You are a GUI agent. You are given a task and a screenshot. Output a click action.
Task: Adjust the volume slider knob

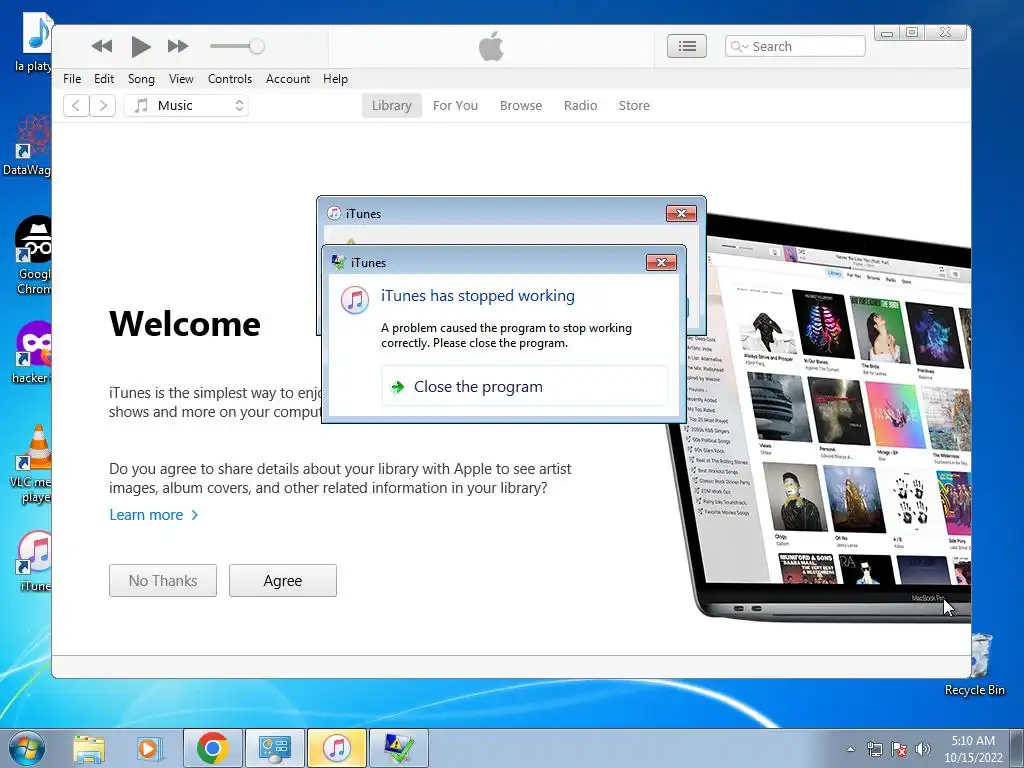[x=257, y=46]
